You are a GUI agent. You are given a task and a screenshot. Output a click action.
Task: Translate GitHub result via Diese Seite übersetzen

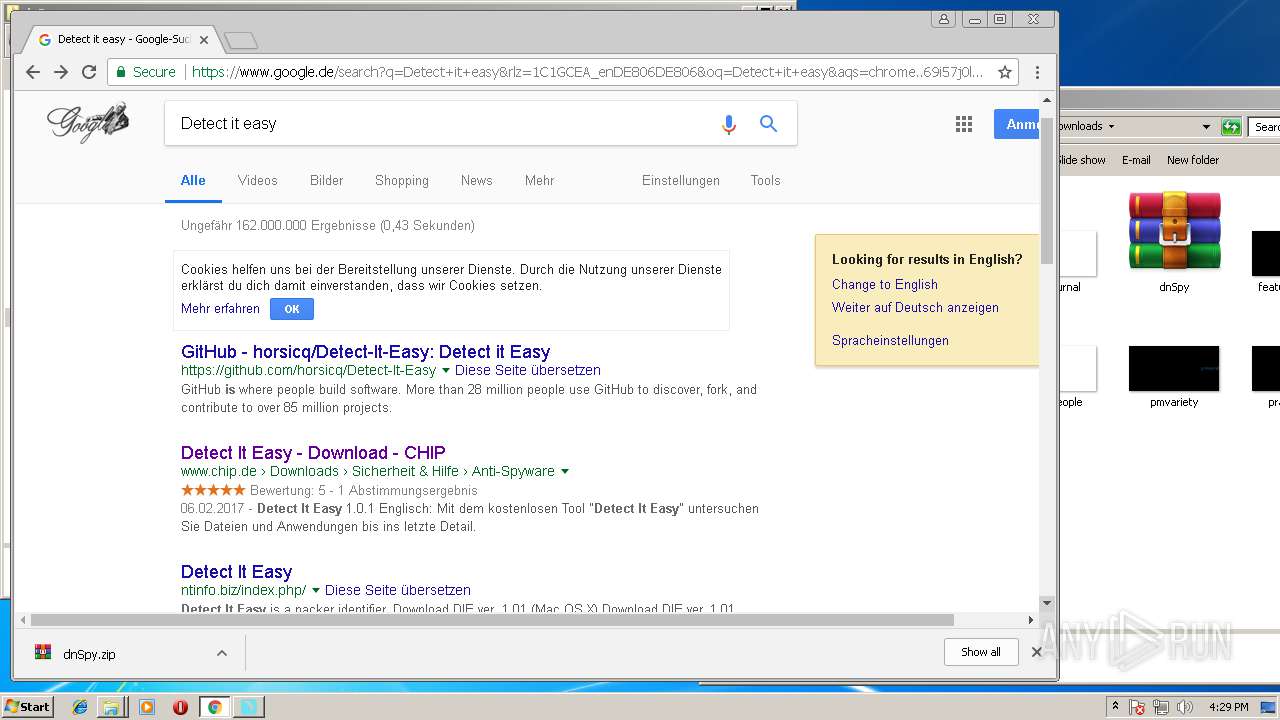[528, 370]
